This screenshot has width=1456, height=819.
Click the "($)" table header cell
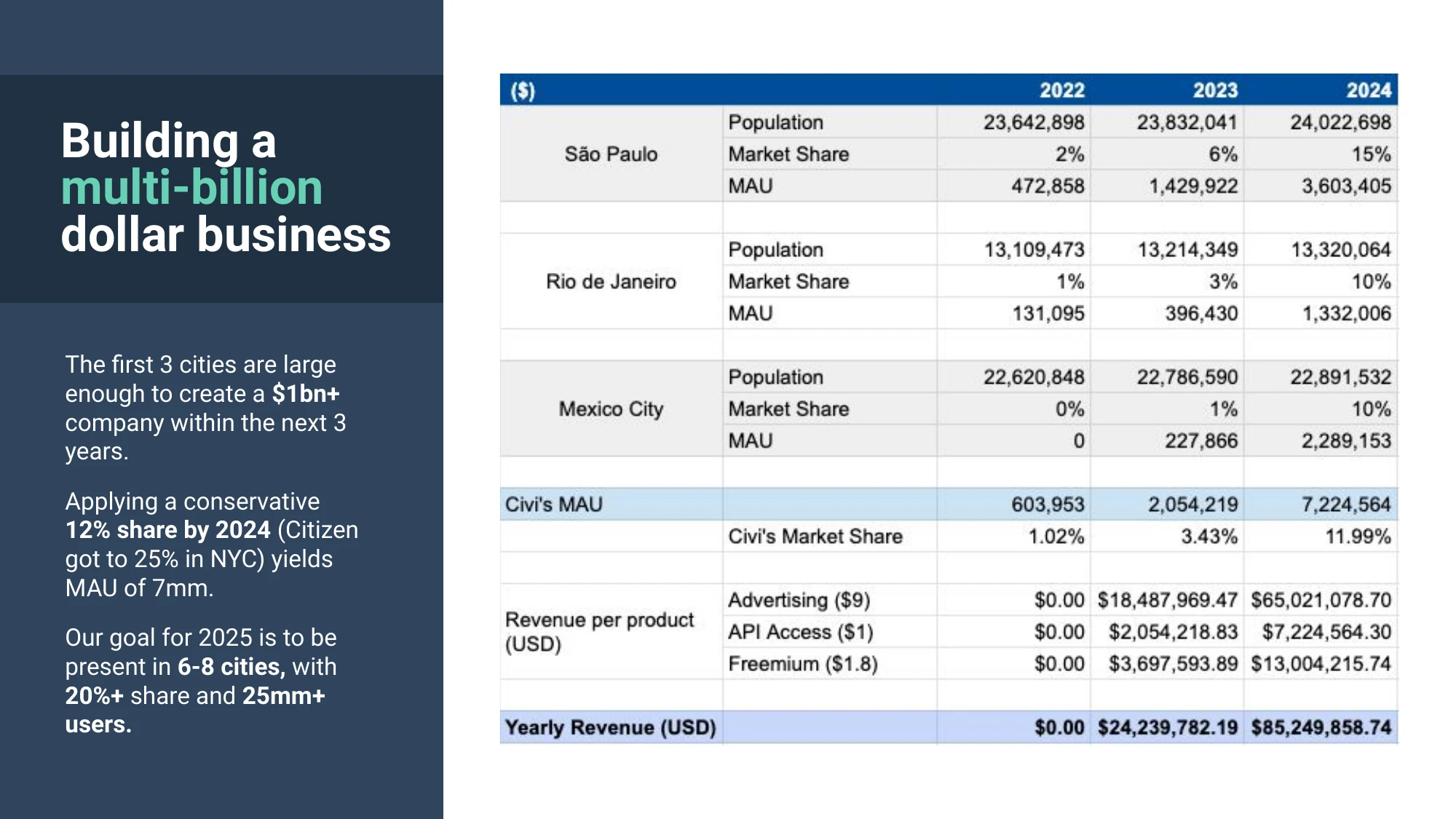point(523,90)
